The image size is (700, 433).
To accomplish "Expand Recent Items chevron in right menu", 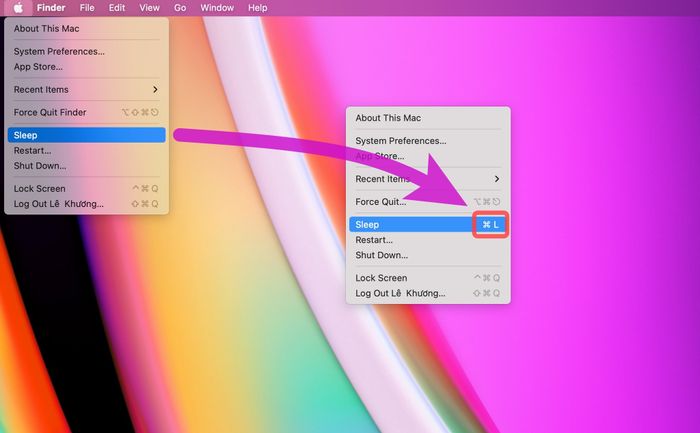I will (x=496, y=179).
